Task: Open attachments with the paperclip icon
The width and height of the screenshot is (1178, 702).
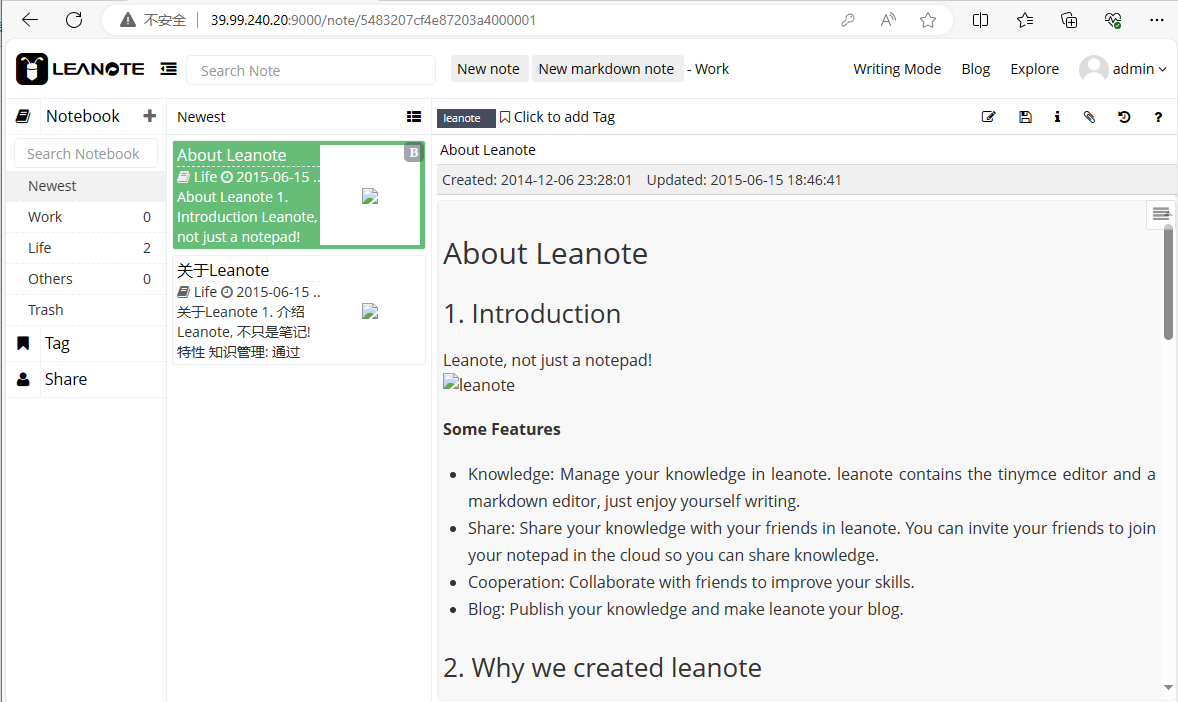Action: 1090,117
